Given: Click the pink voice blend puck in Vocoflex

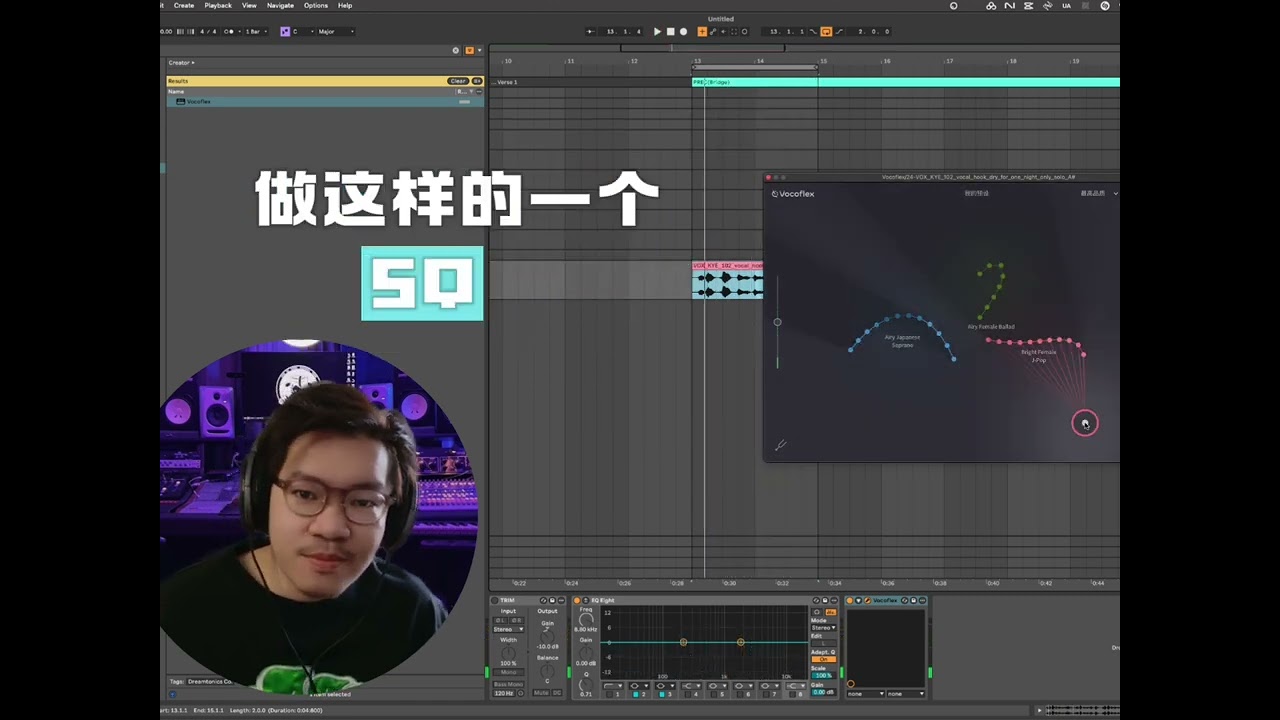Looking at the screenshot, I should (1085, 423).
